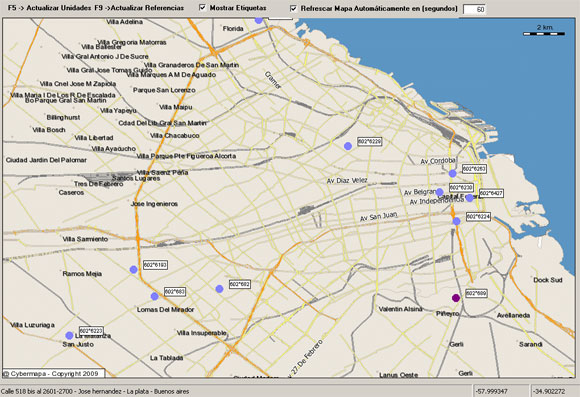Click the purple unit marker near Piñeyro
Viewport: 580px width, 397px height.
pyautogui.click(x=456, y=298)
